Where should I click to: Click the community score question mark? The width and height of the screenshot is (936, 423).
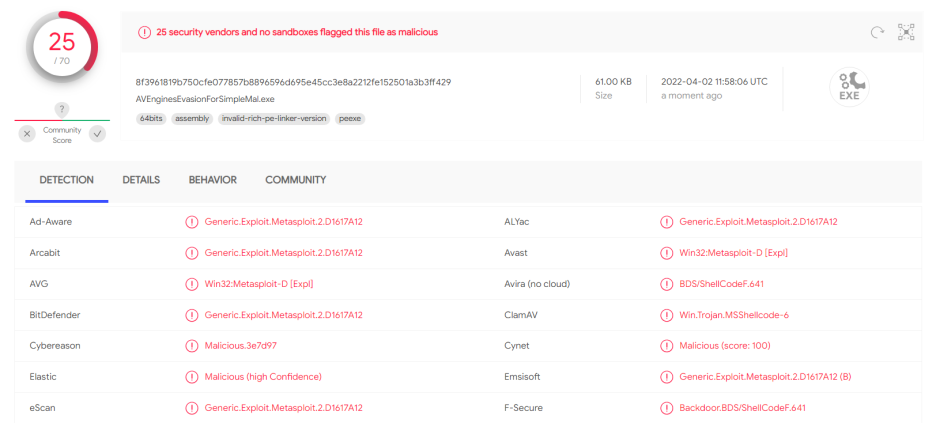click(x=62, y=109)
